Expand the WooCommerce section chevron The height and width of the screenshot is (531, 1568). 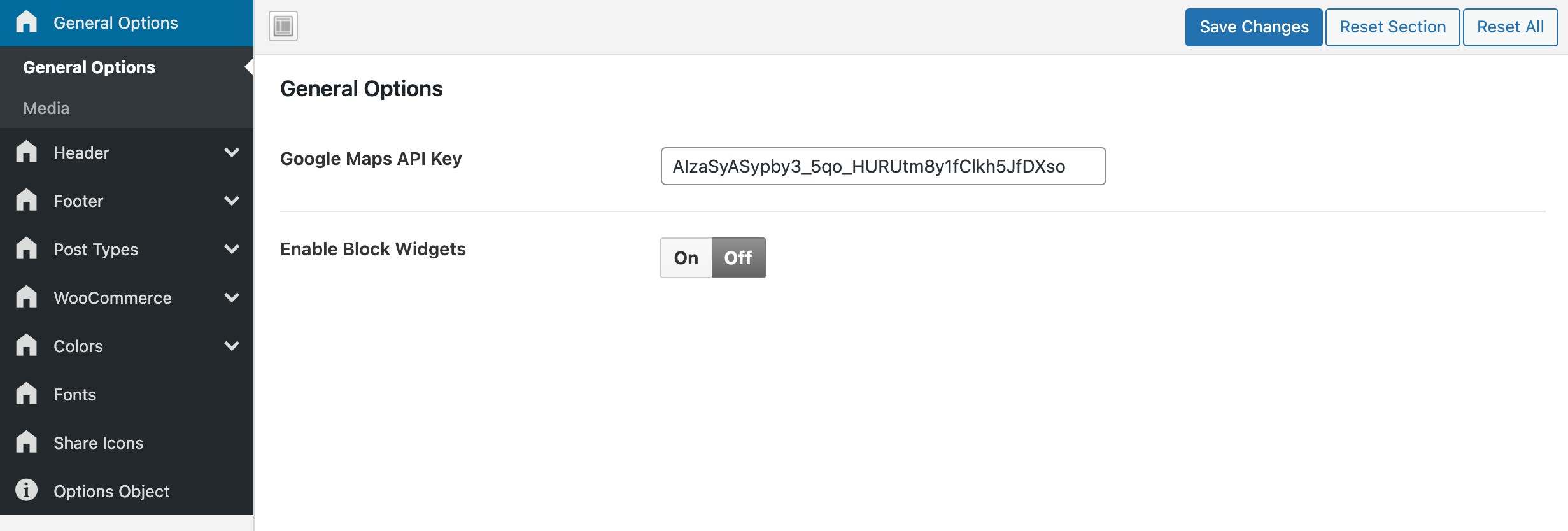pyautogui.click(x=232, y=297)
